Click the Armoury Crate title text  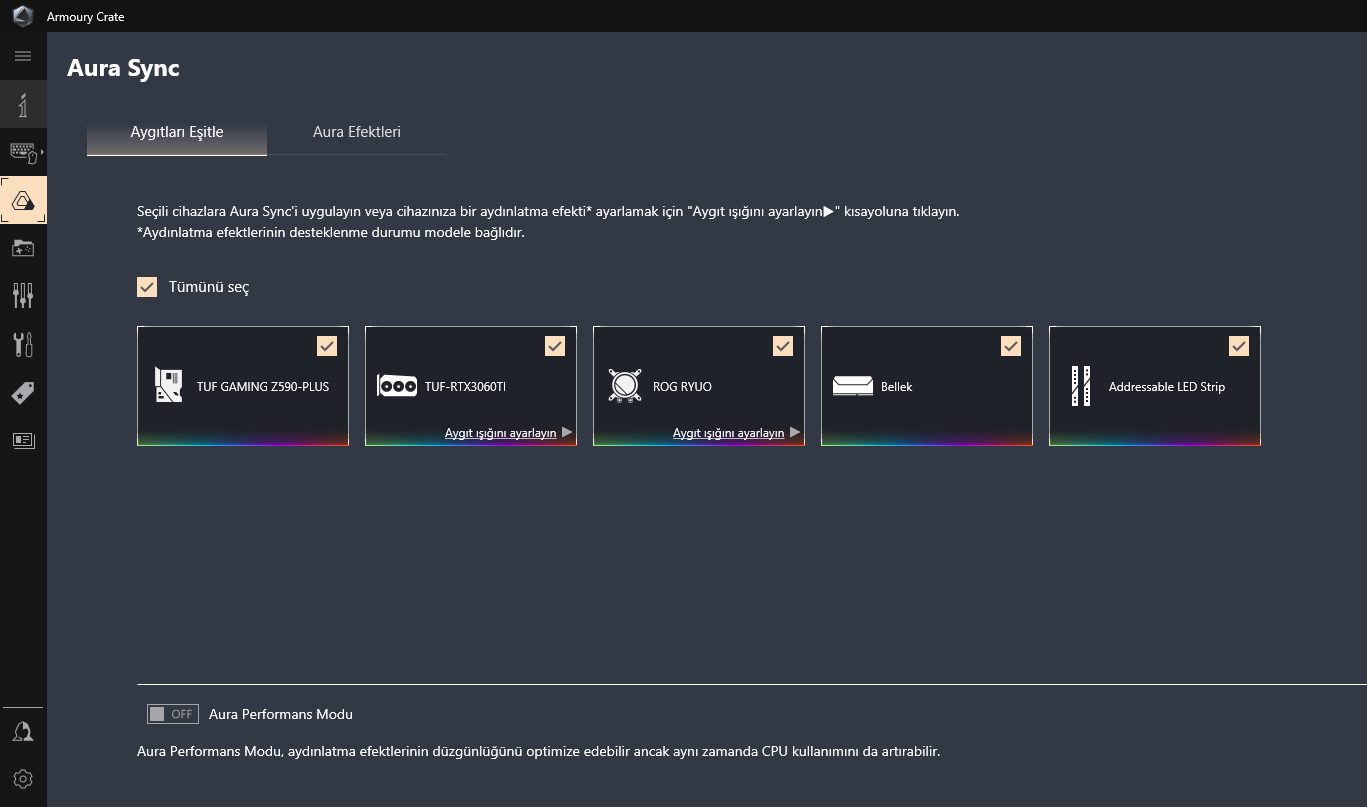click(86, 17)
